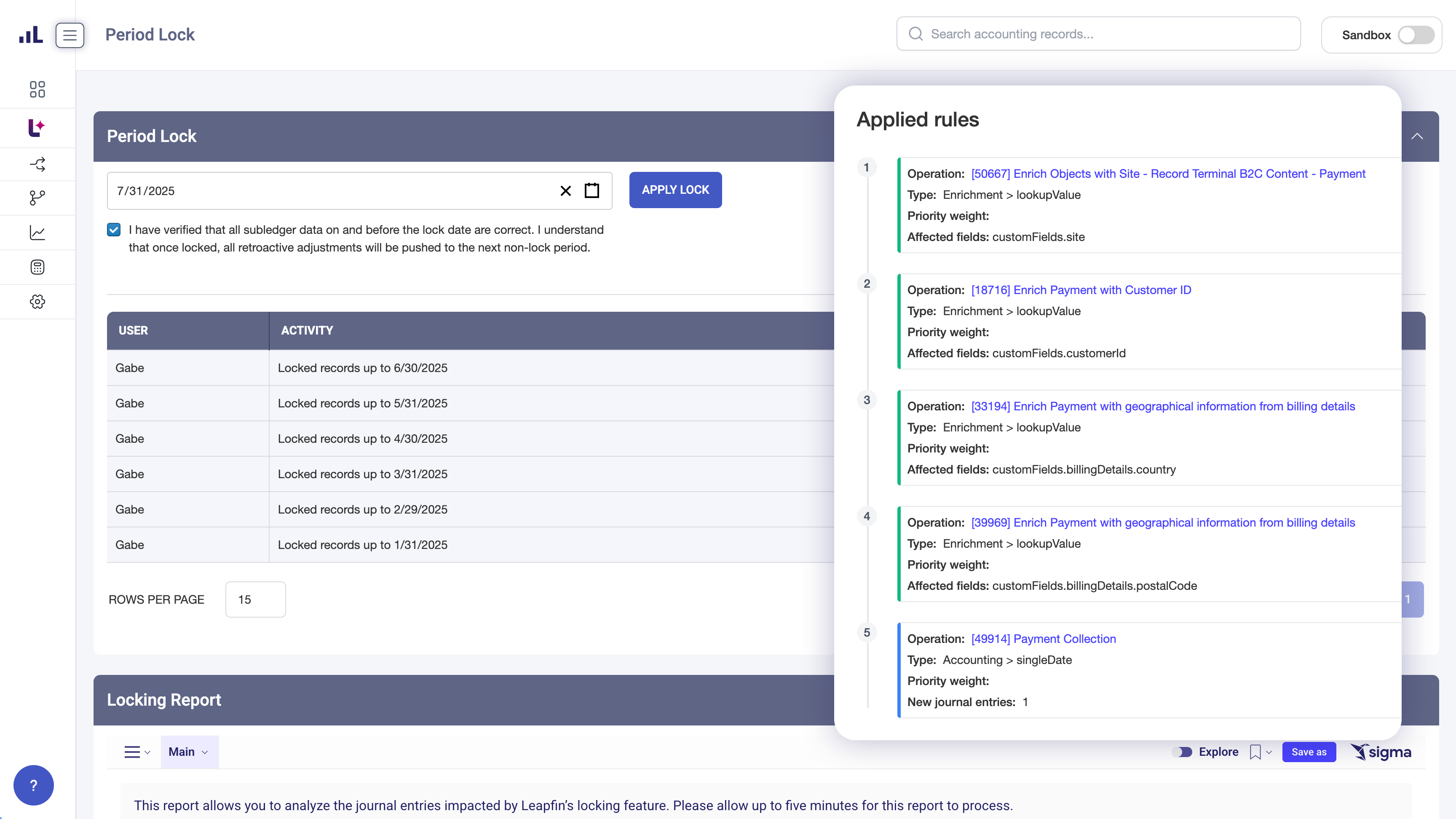
Task: Click the APPLY LOCK button
Action: (675, 190)
